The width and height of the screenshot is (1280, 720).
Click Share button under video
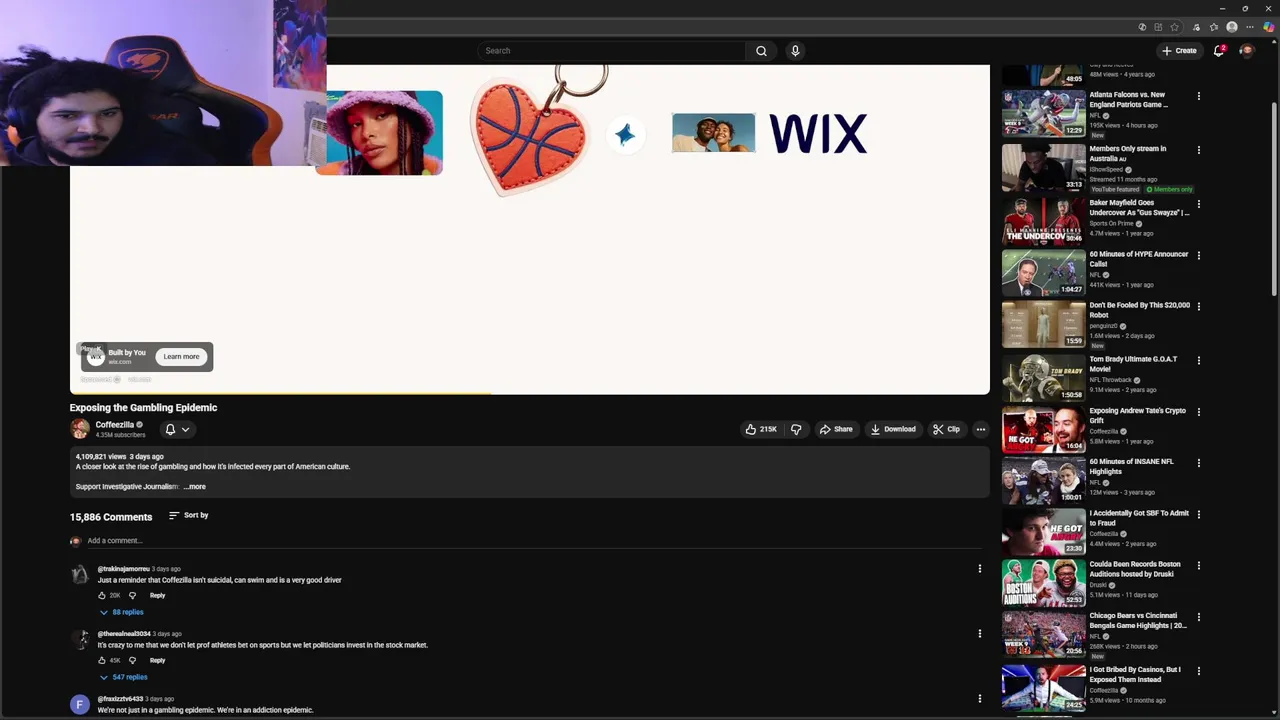[836, 429]
